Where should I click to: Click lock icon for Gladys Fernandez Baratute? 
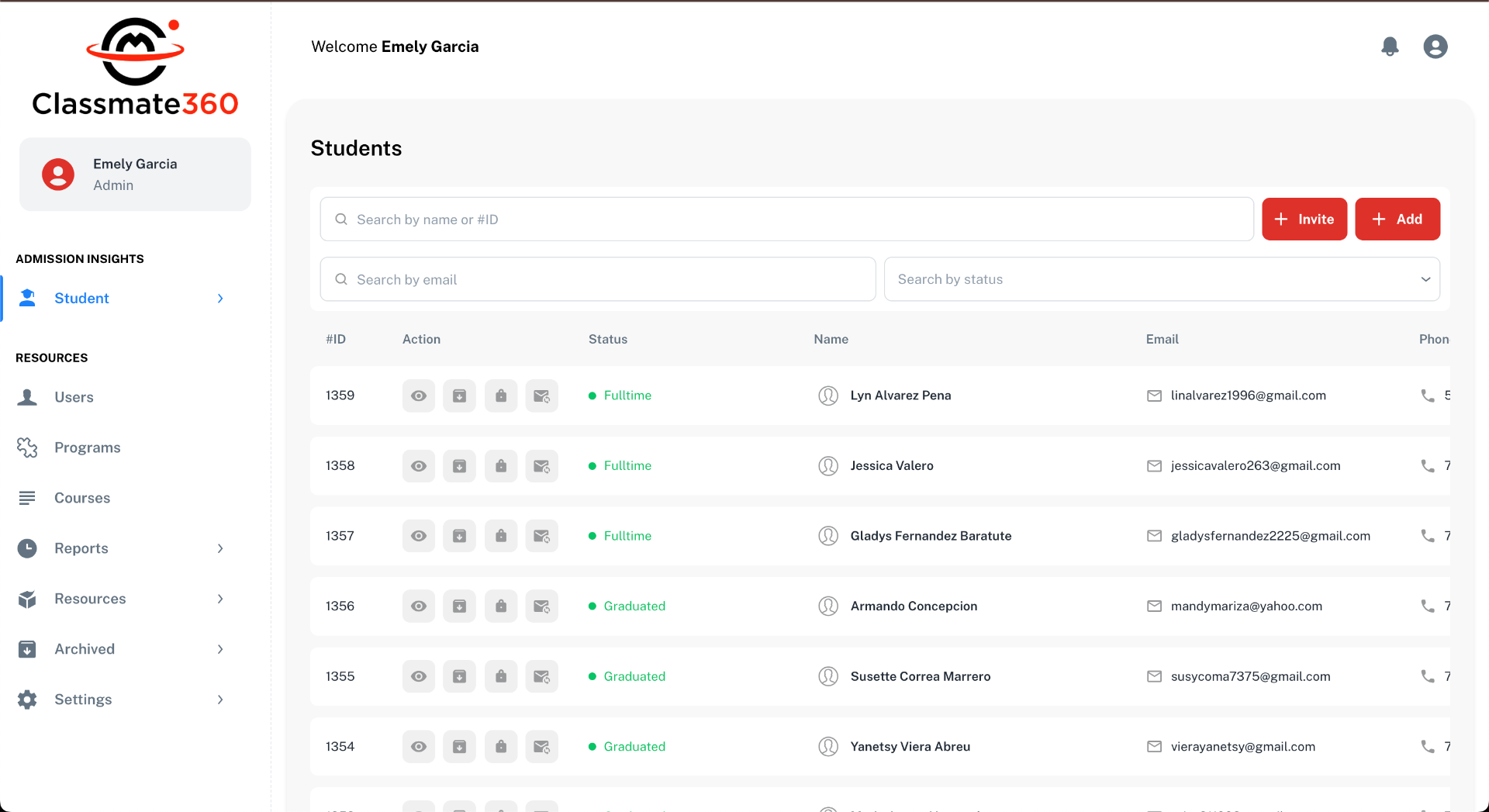tap(501, 536)
